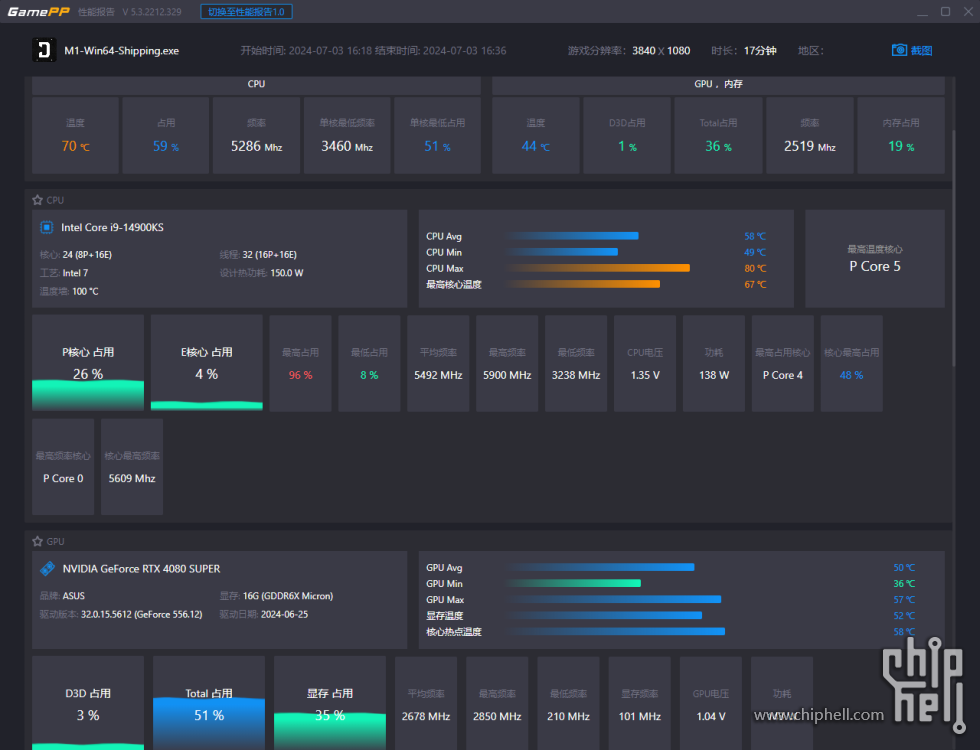Click the GPU Total usage 36 % value

[718, 146]
